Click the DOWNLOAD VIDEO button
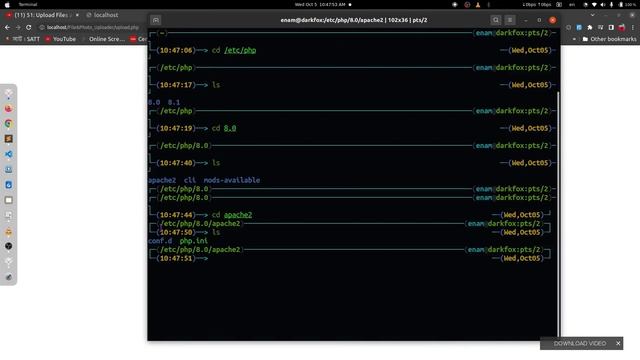This screenshot has height=360, width=640. pos(580,344)
